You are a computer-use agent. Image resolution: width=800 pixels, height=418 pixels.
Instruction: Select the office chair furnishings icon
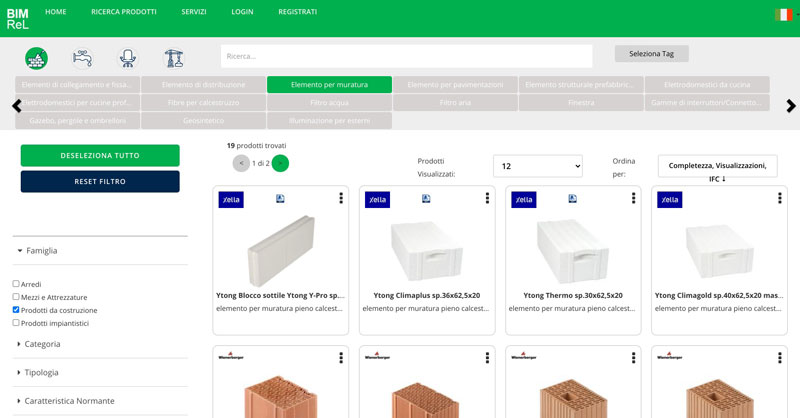click(x=127, y=58)
